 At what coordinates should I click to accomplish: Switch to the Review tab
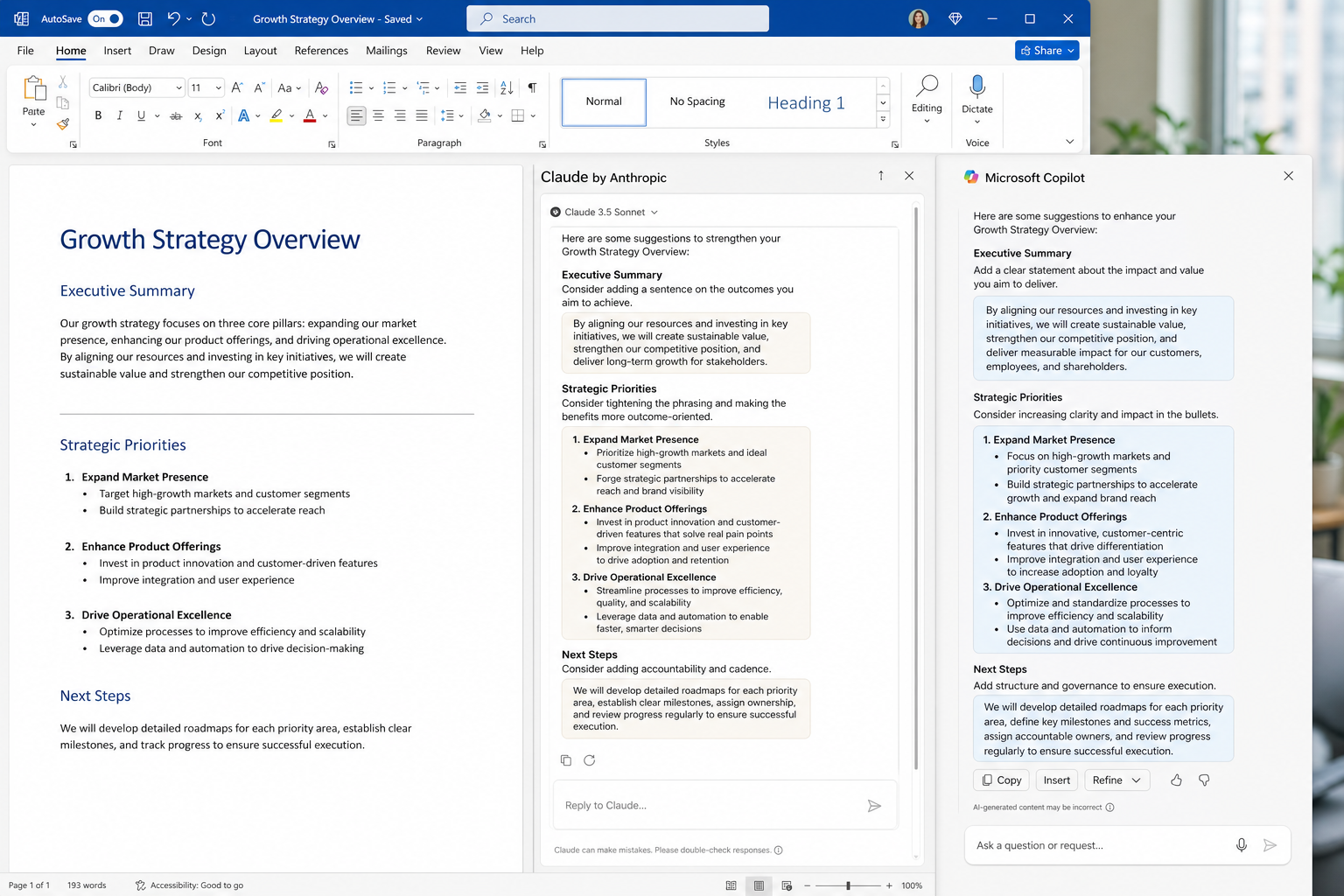click(443, 51)
